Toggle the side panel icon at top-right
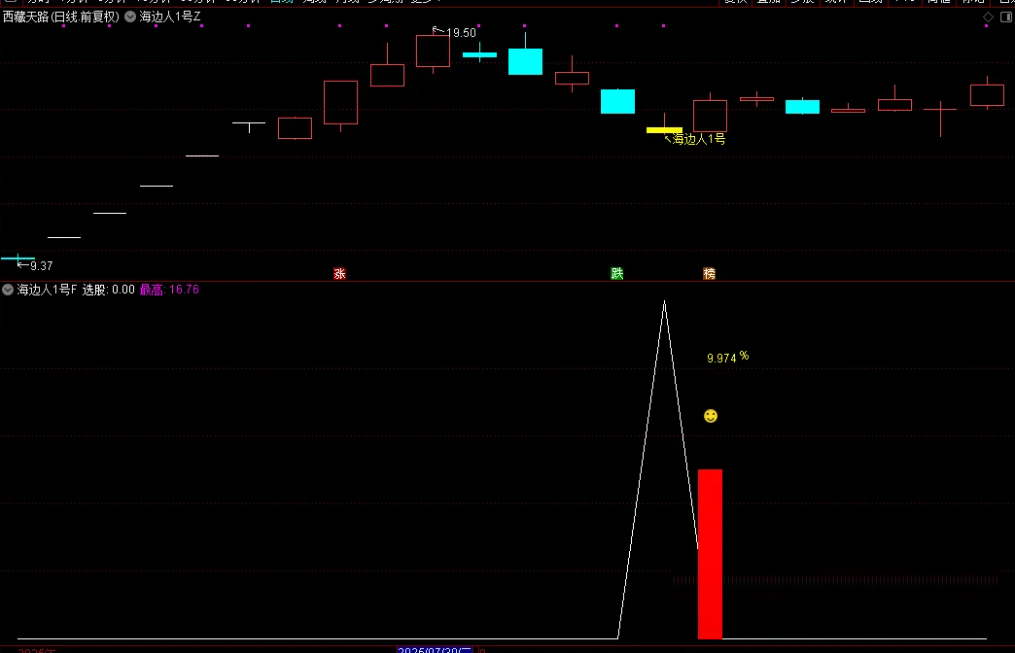 coord(1005,17)
